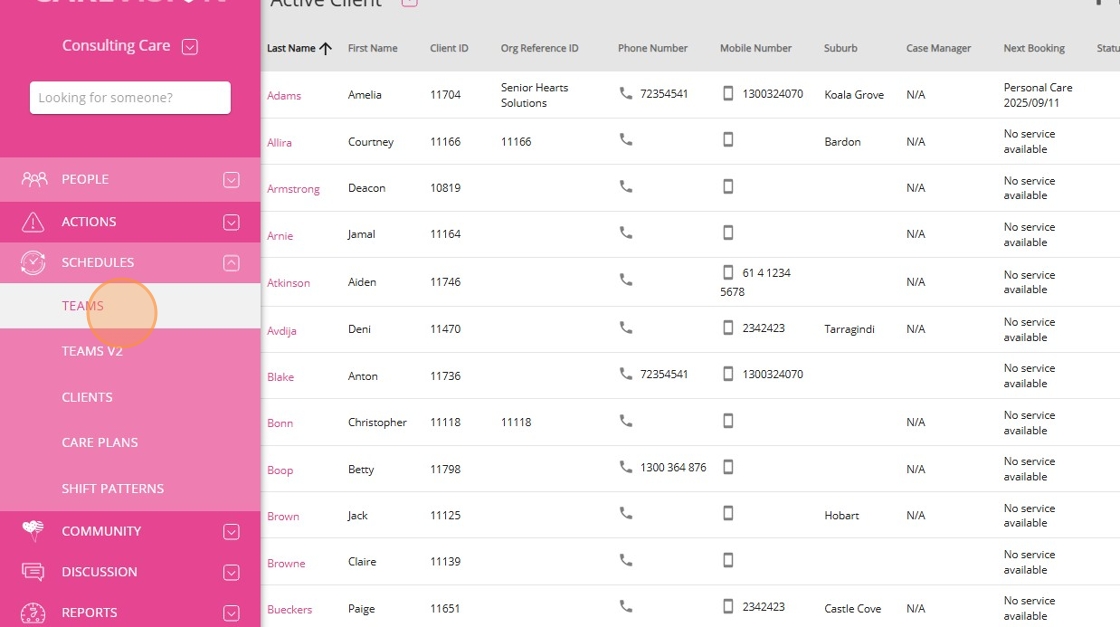1120x627 pixels.
Task: Open Care Plans menu item
Action: pos(100,442)
